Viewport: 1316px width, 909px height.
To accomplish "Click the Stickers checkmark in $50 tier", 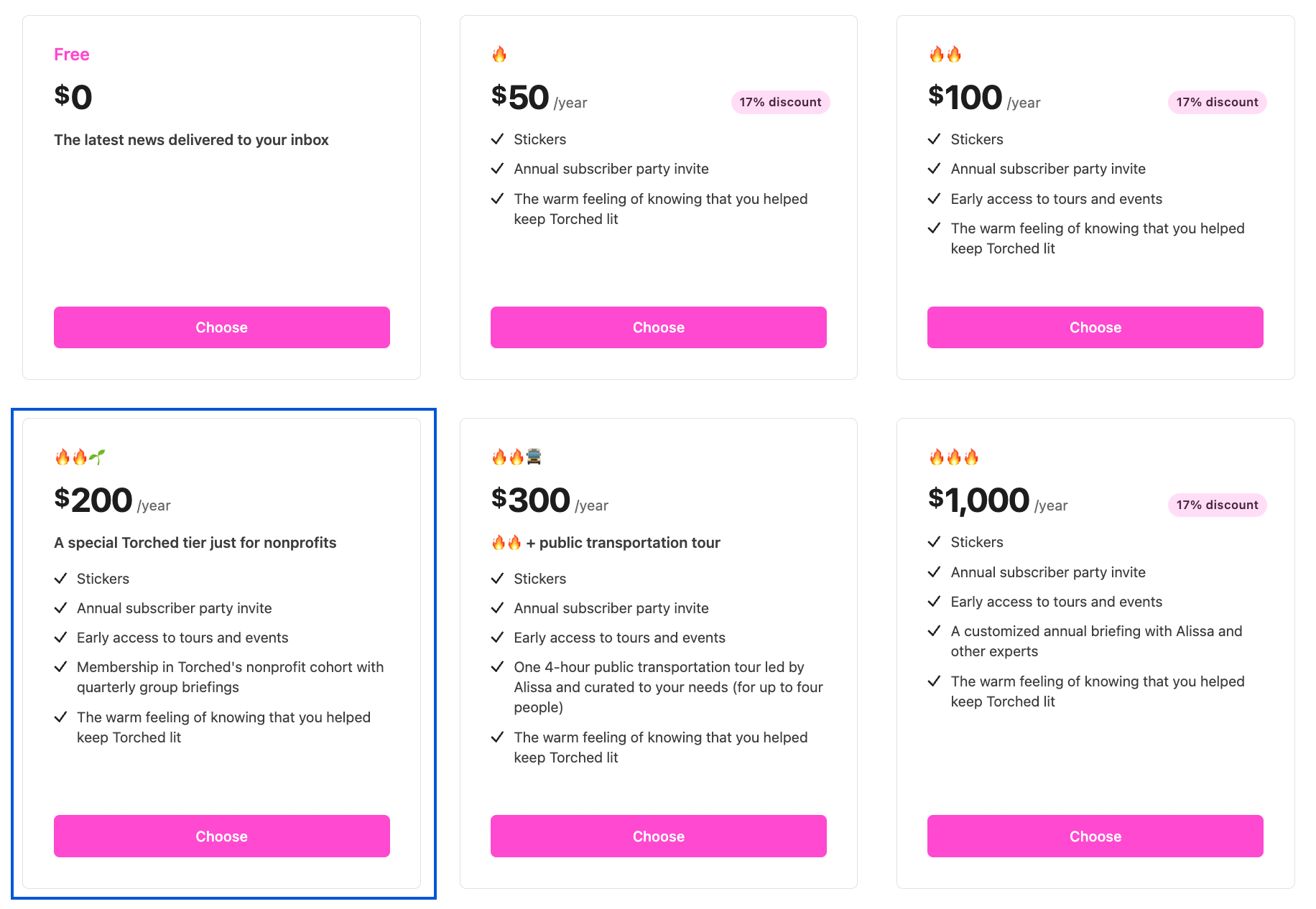I will pyautogui.click(x=497, y=139).
